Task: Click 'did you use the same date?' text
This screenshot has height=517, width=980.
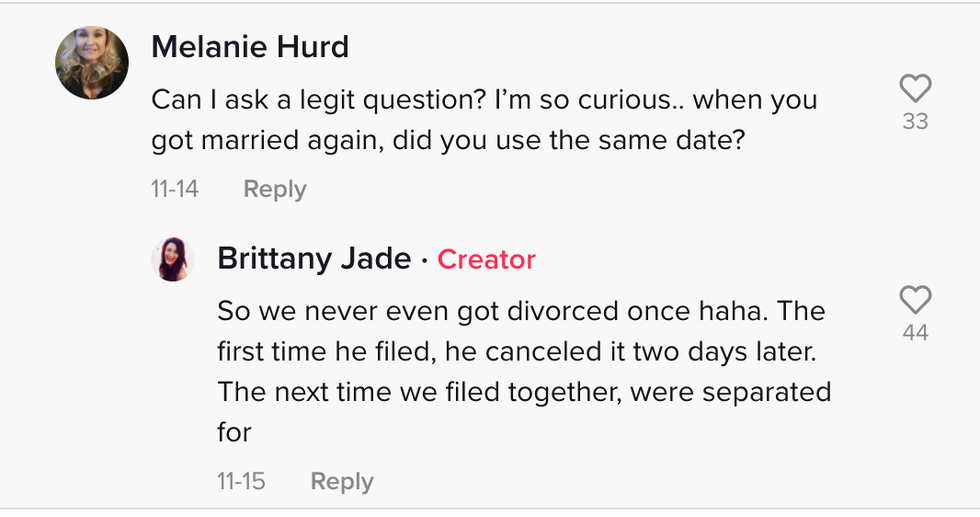Action: pyautogui.click(x=569, y=141)
